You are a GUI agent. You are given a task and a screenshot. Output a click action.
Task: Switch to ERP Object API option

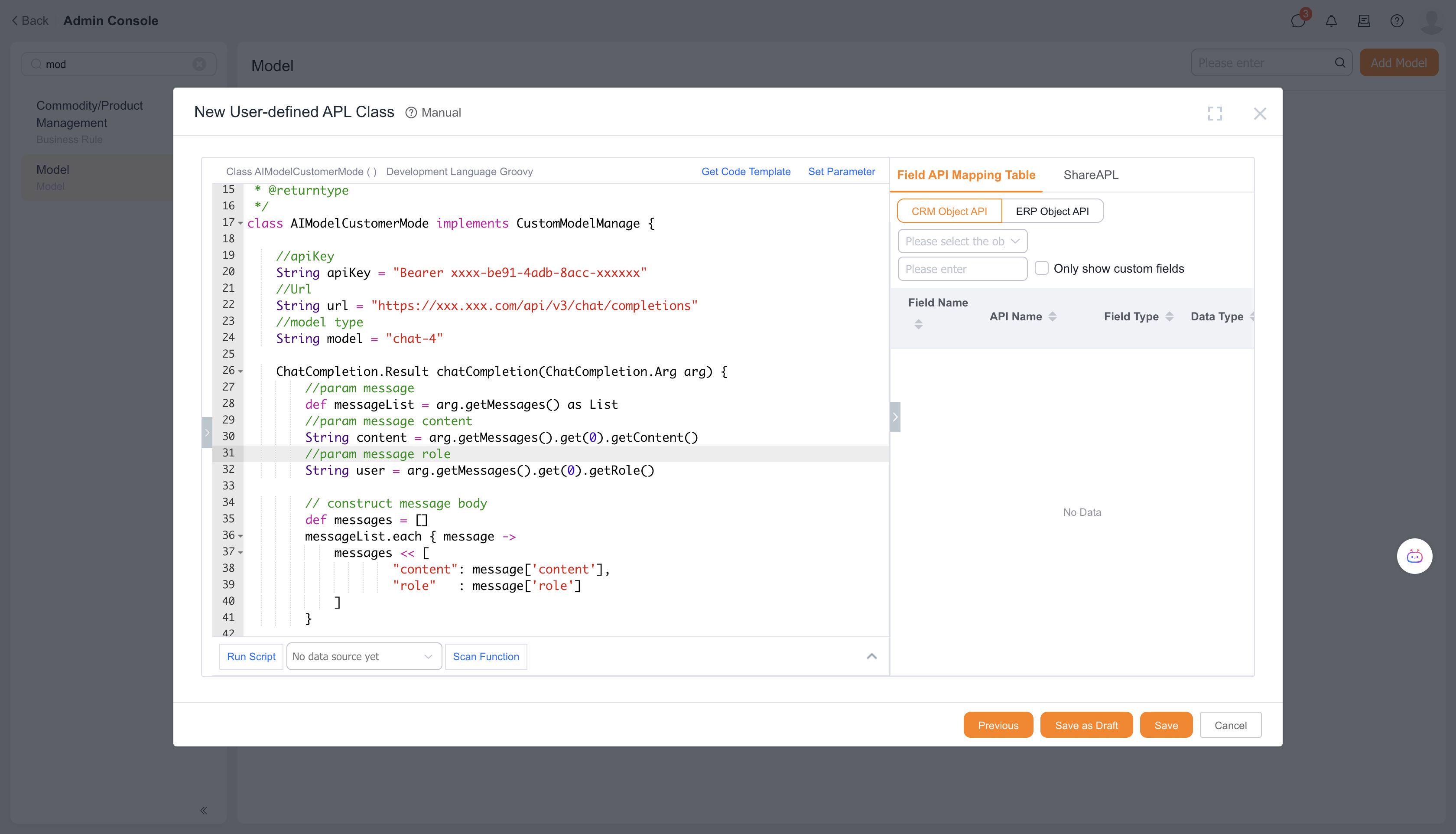pyautogui.click(x=1052, y=212)
